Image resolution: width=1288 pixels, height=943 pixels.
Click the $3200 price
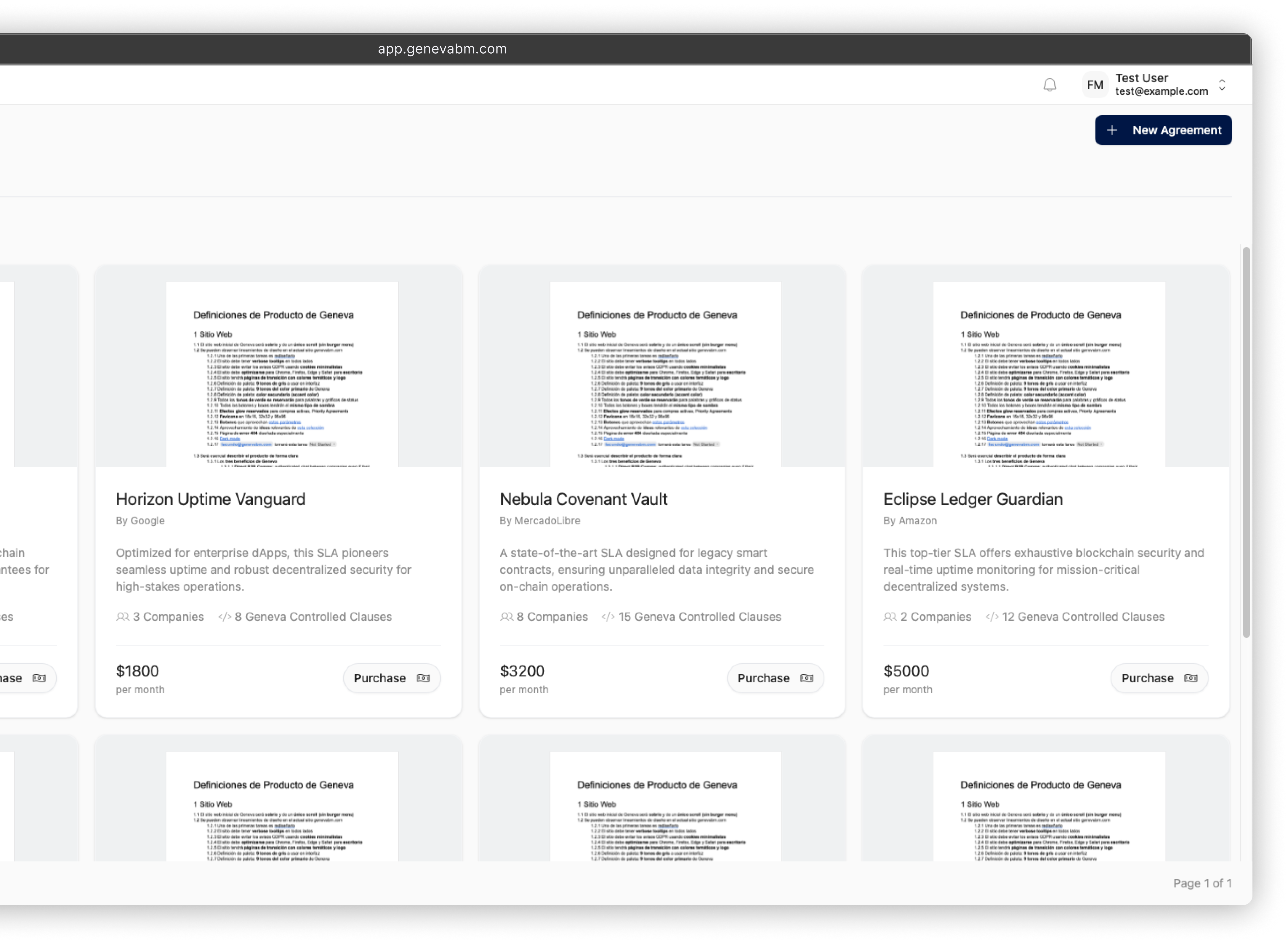click(522, 671)
